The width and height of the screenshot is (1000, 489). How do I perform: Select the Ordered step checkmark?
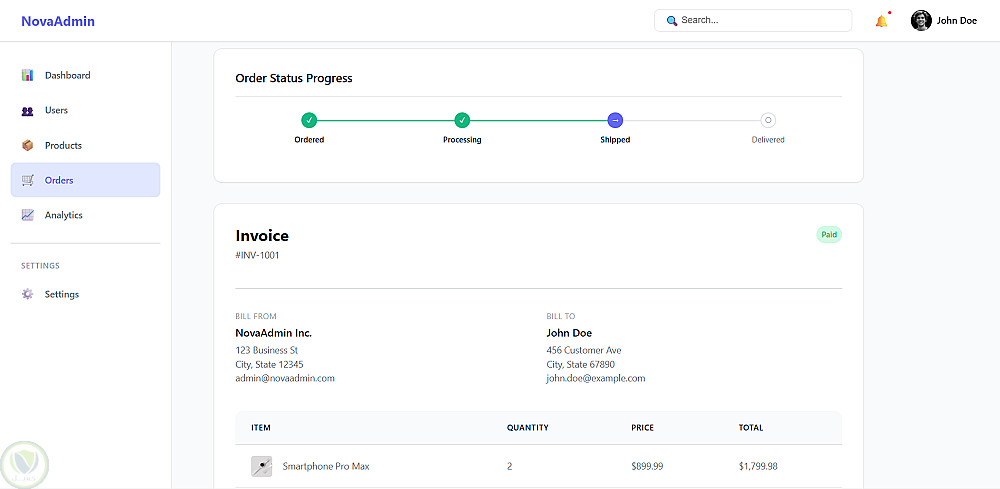pos(309,120)
